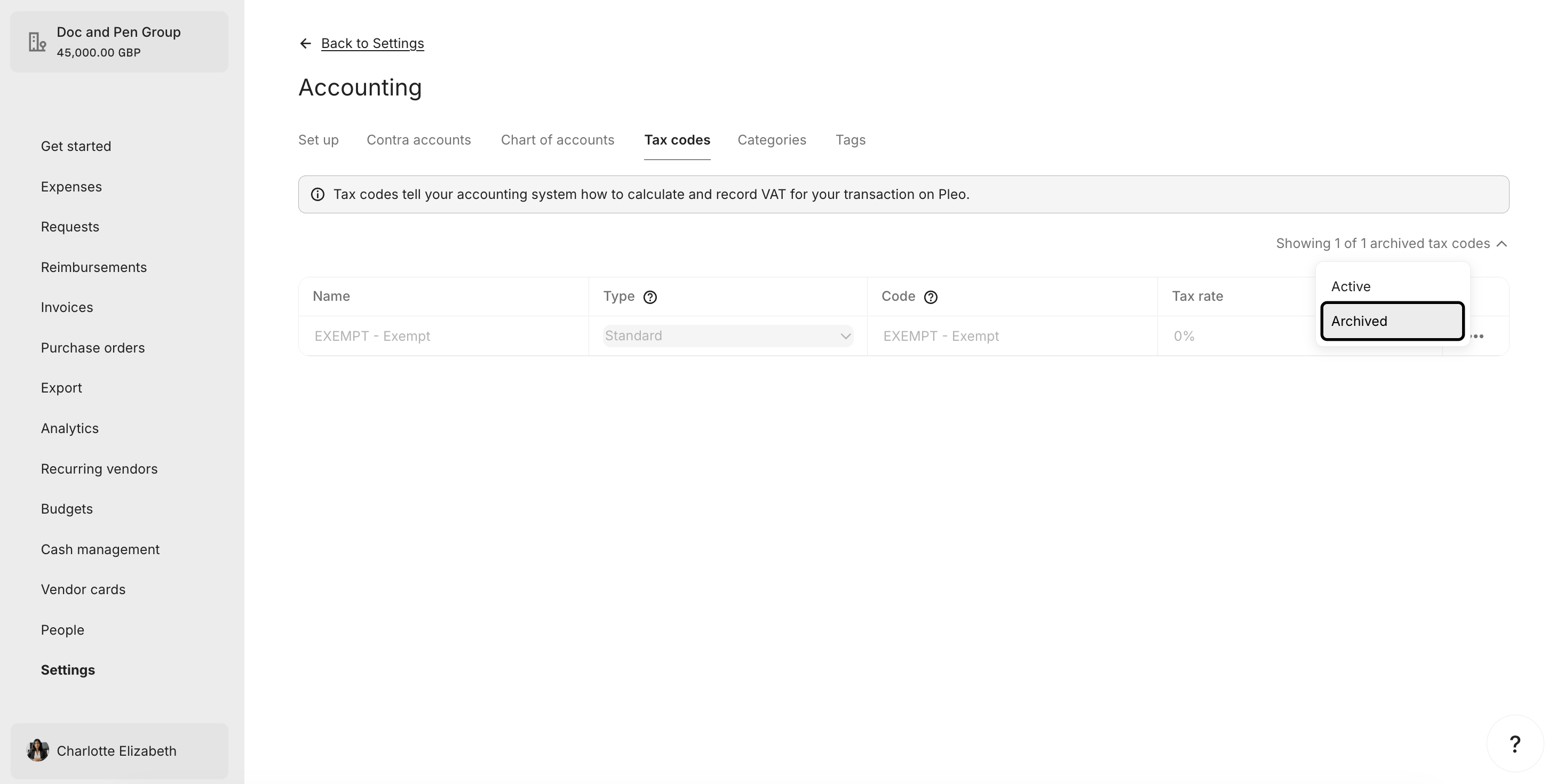This screenshot has width=1556, height=784.
Task: Open the help question mark button
Action: (1515, 743)
